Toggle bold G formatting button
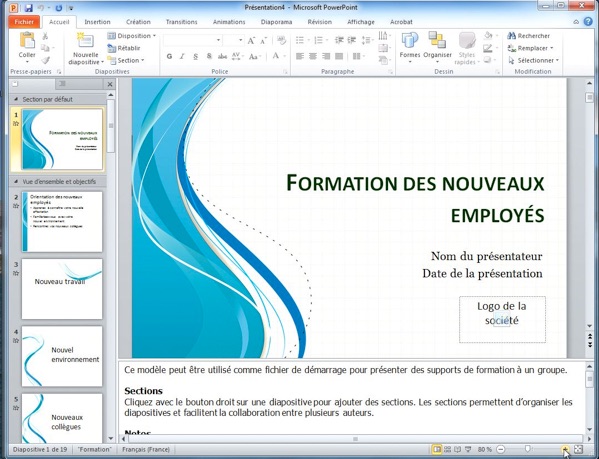The image size is (599, 459). coord(169,57)
